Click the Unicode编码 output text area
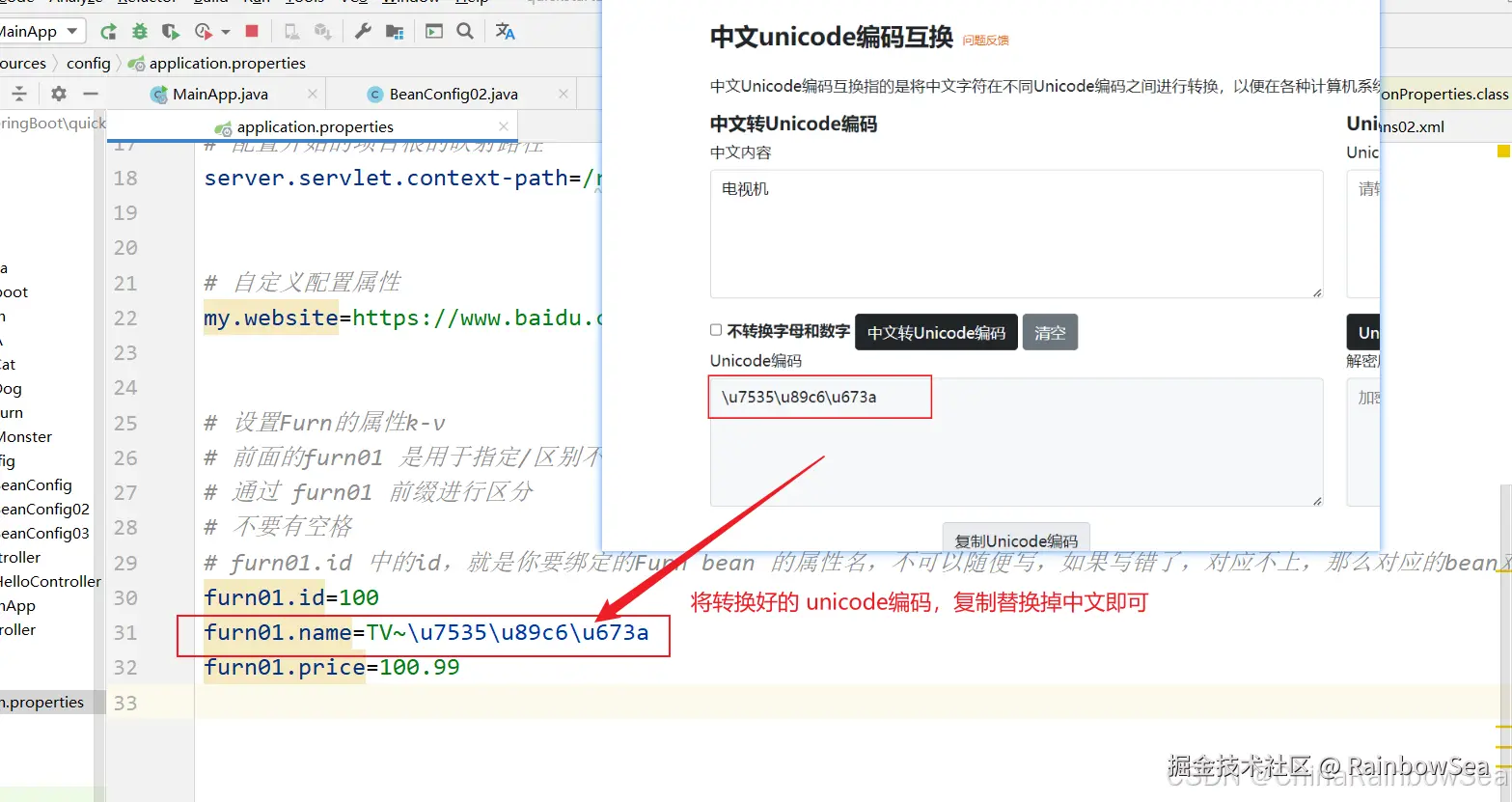The width and height of the screenshot is (1512, 802). 1016,442
